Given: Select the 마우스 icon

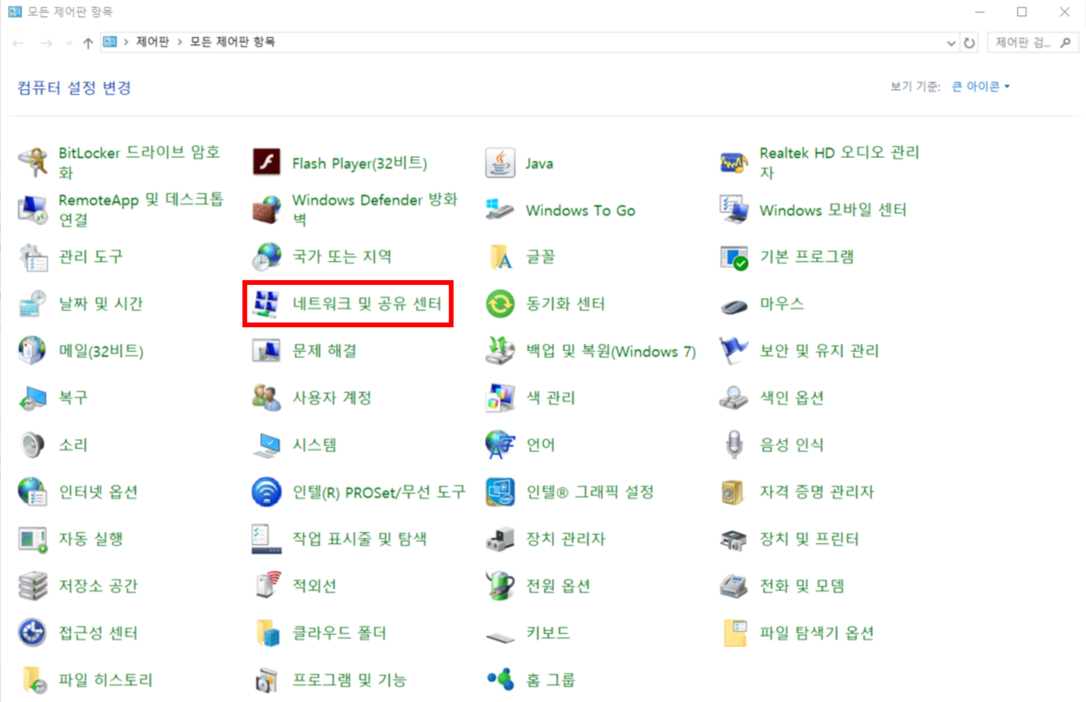Looking at the screenshot, I should pos(734,305).
